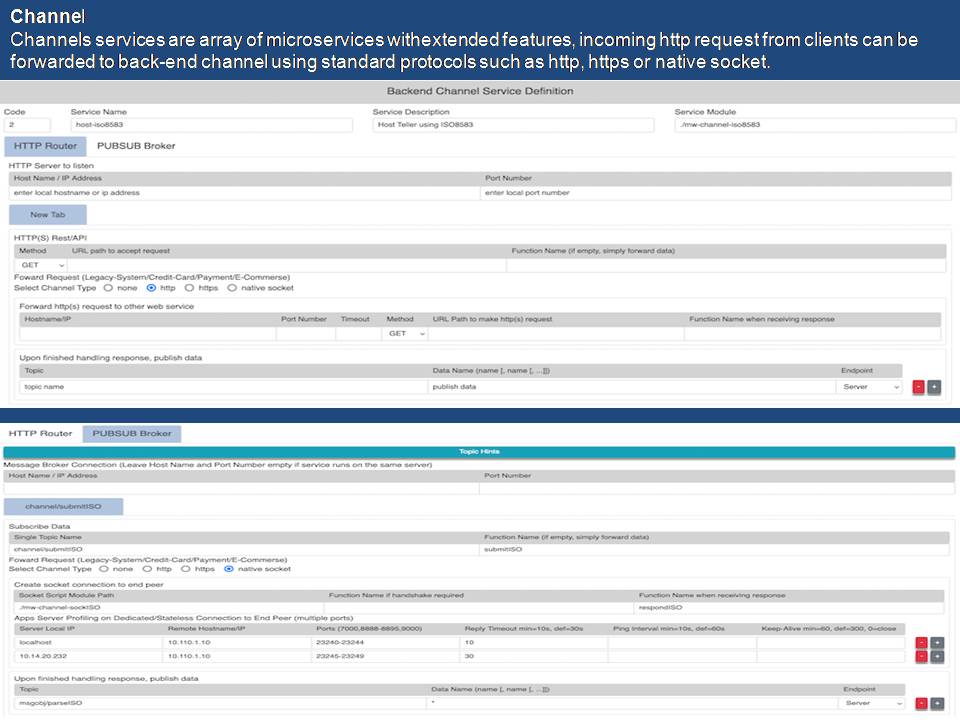The image size is (960, 720).
Task: Click the red minus button beside 'topic name' row
Action: pyautogui.click(x=918, y=387)
